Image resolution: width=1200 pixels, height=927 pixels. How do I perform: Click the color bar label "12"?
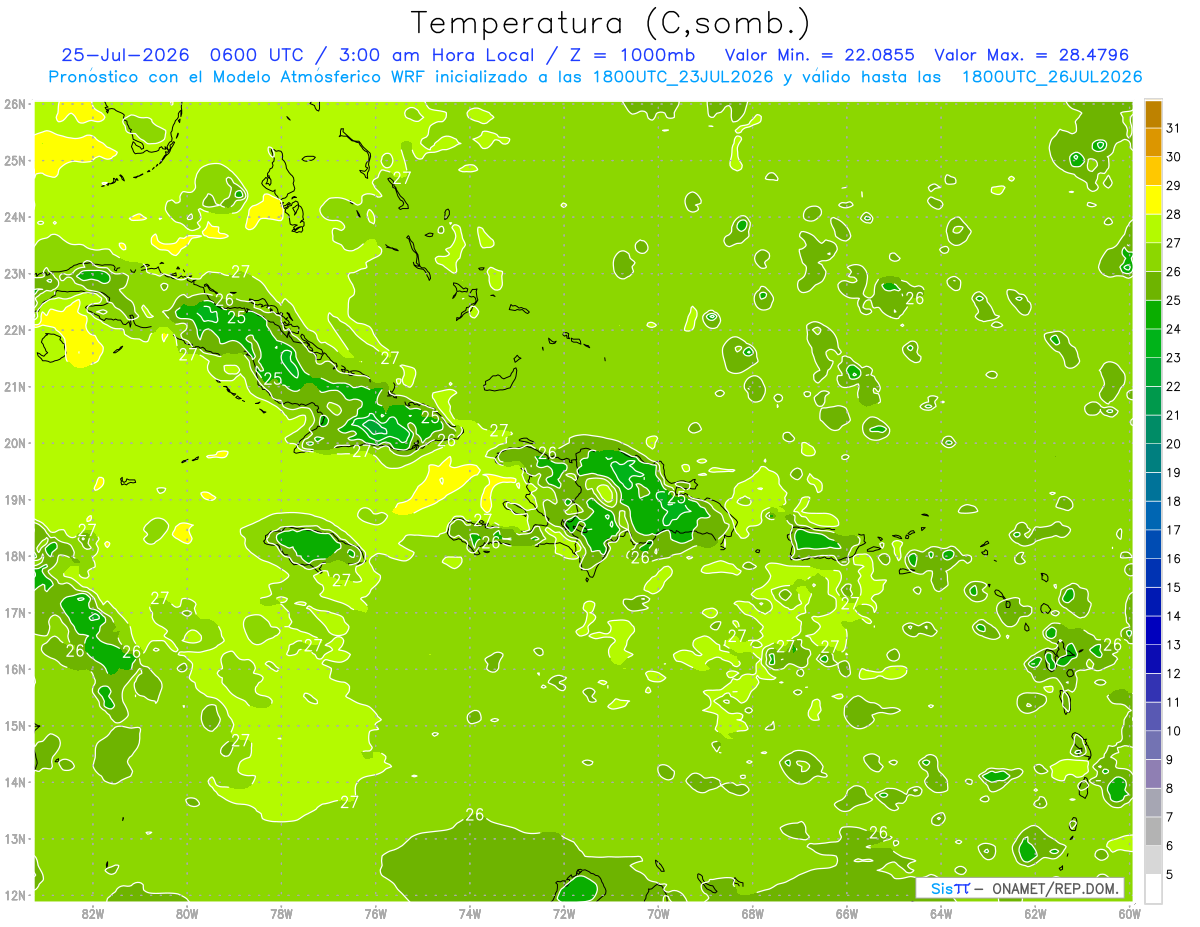1173,673
